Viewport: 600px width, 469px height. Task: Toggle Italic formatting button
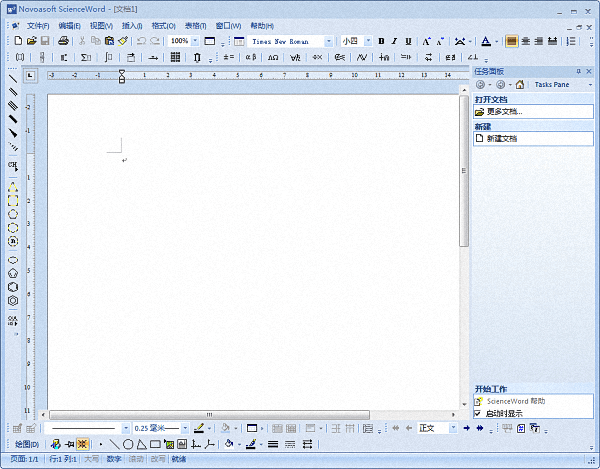click(x=394, y=41)
